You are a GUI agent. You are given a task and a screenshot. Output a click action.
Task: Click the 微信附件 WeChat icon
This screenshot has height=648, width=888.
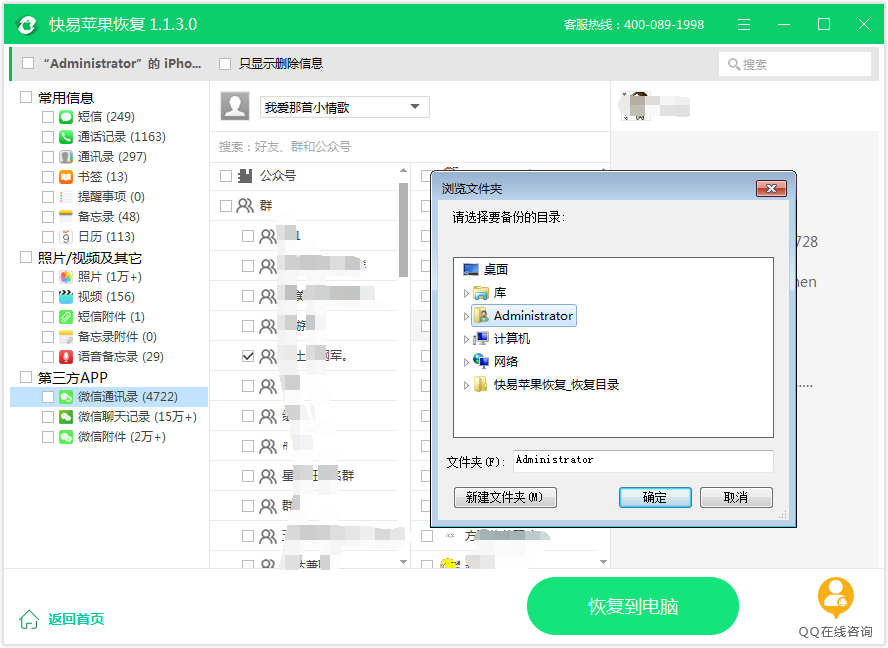click(66, 437)
